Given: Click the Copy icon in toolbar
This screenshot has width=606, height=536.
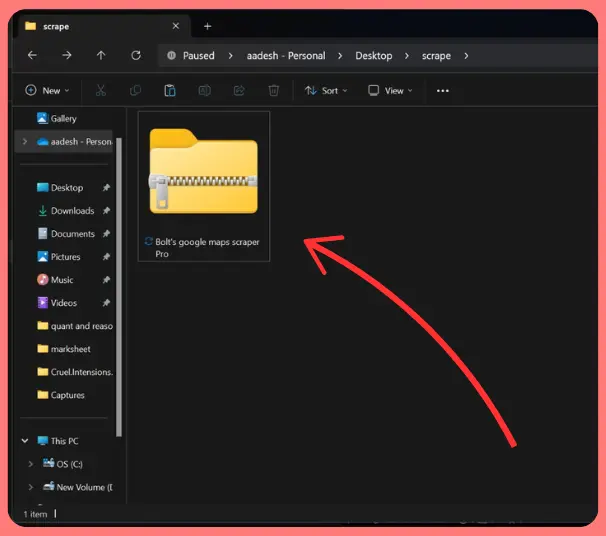Looking at the screenshot, I should point(135,90).
